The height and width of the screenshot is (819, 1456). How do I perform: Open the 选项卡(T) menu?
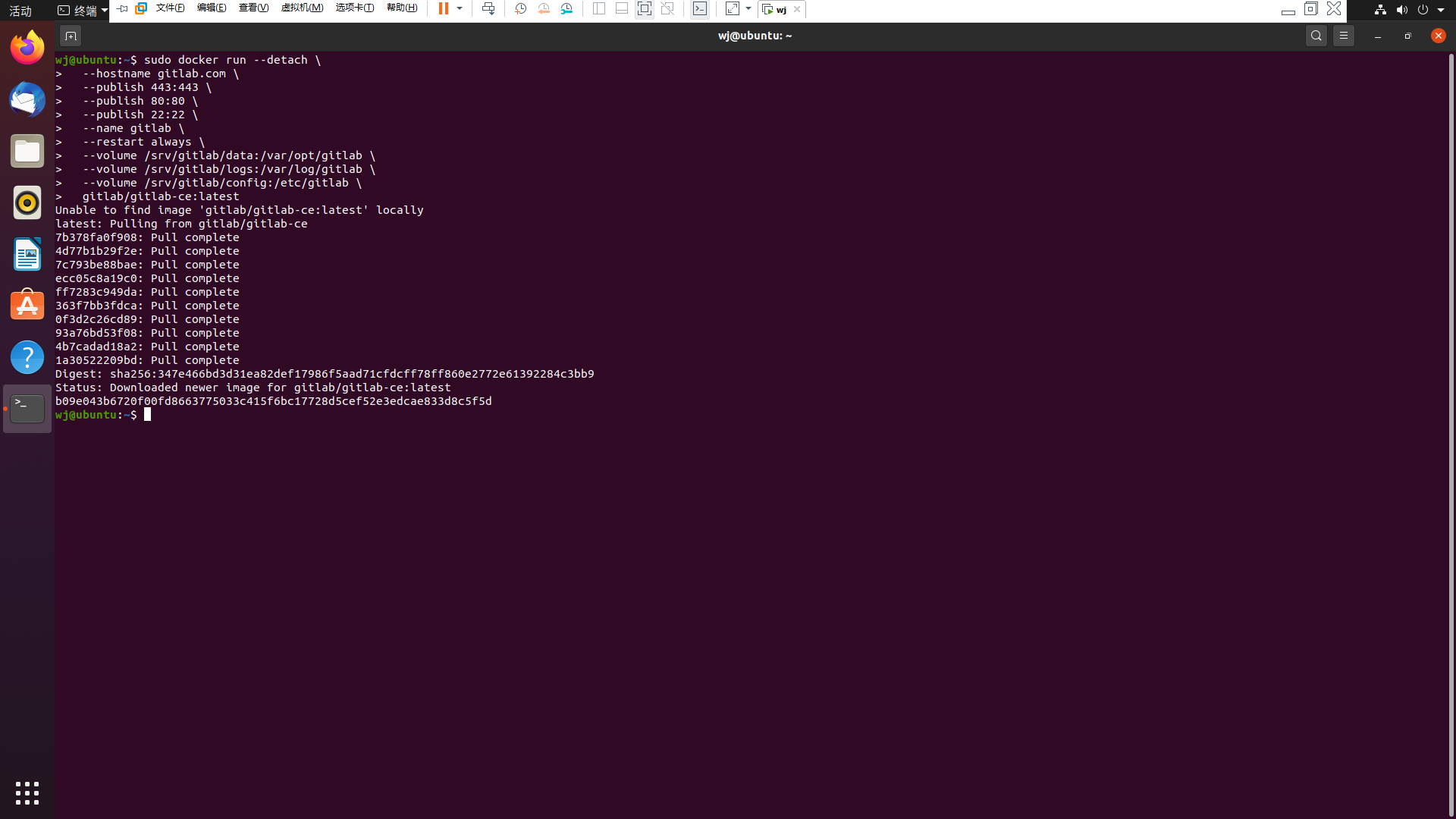355,8
